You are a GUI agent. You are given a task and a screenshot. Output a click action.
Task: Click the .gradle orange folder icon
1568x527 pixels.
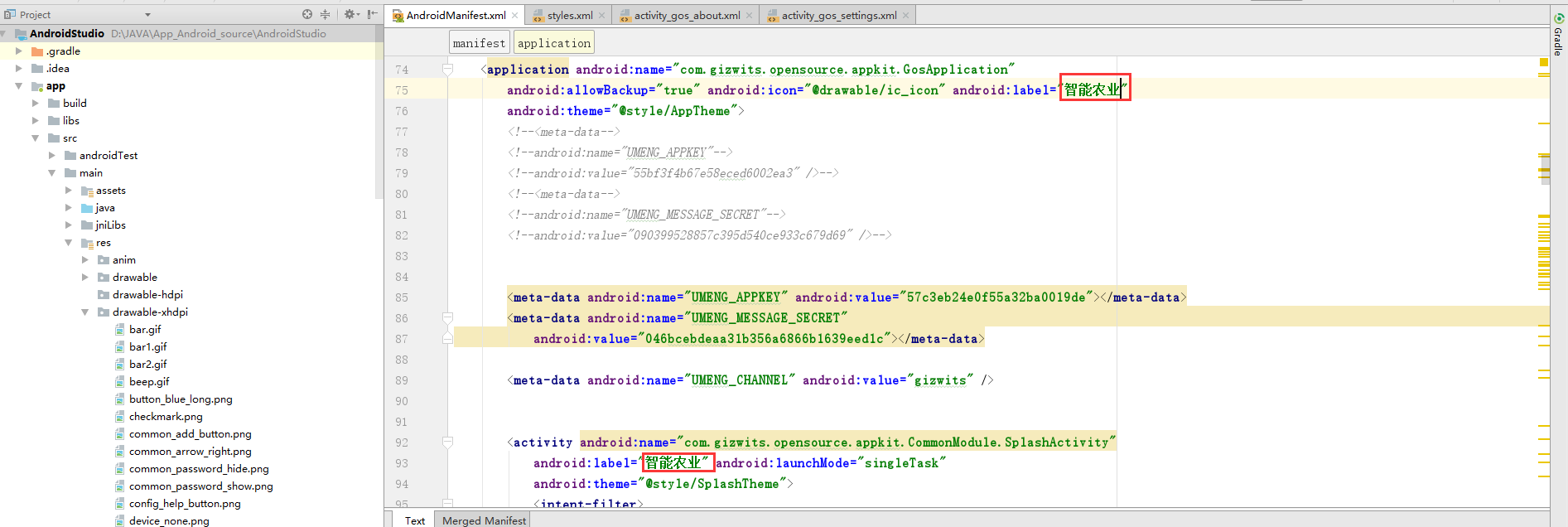[37, 51]
